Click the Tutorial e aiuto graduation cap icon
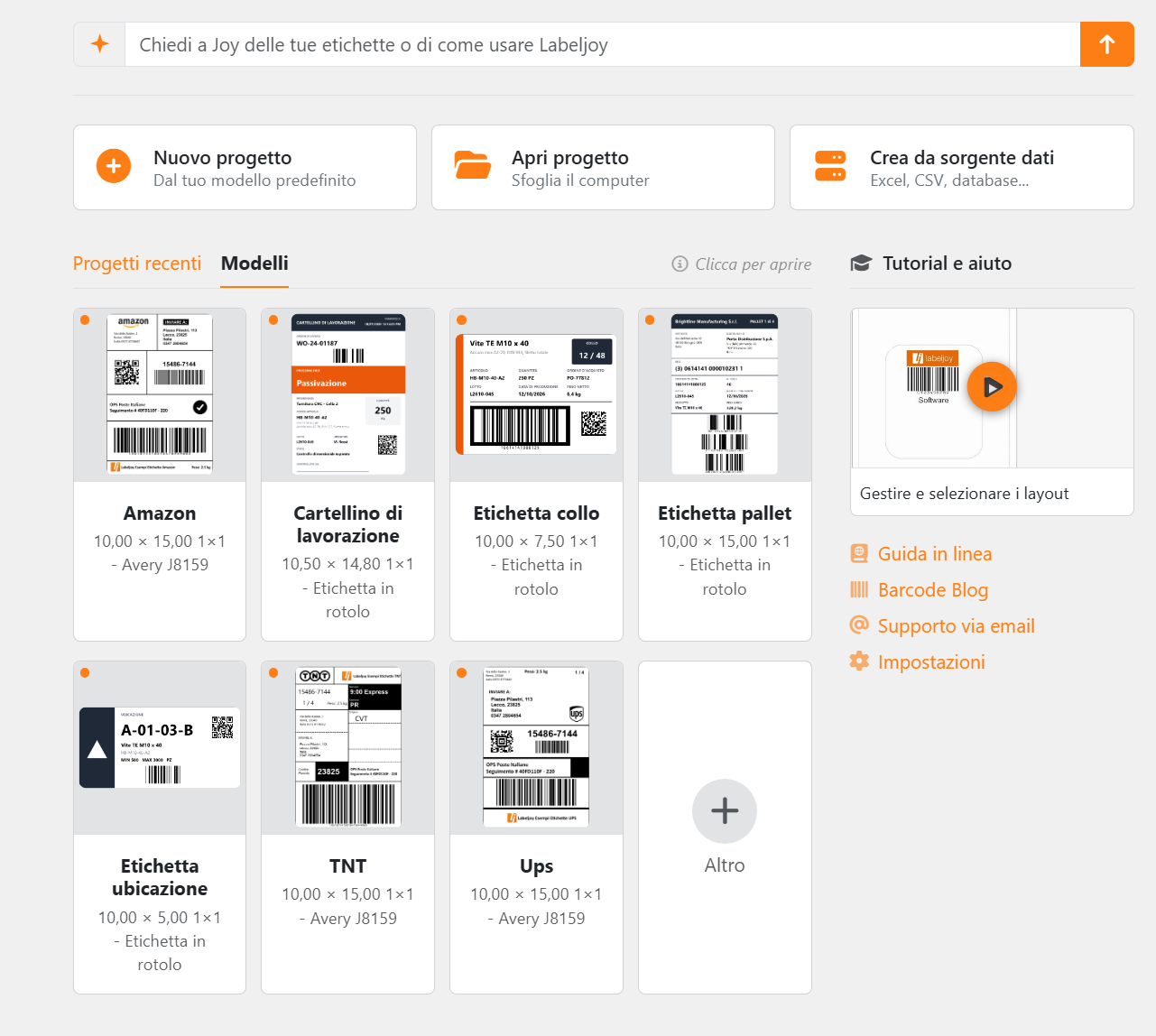Screen dimensions: 1156x1036 click(x=861, y=264)
